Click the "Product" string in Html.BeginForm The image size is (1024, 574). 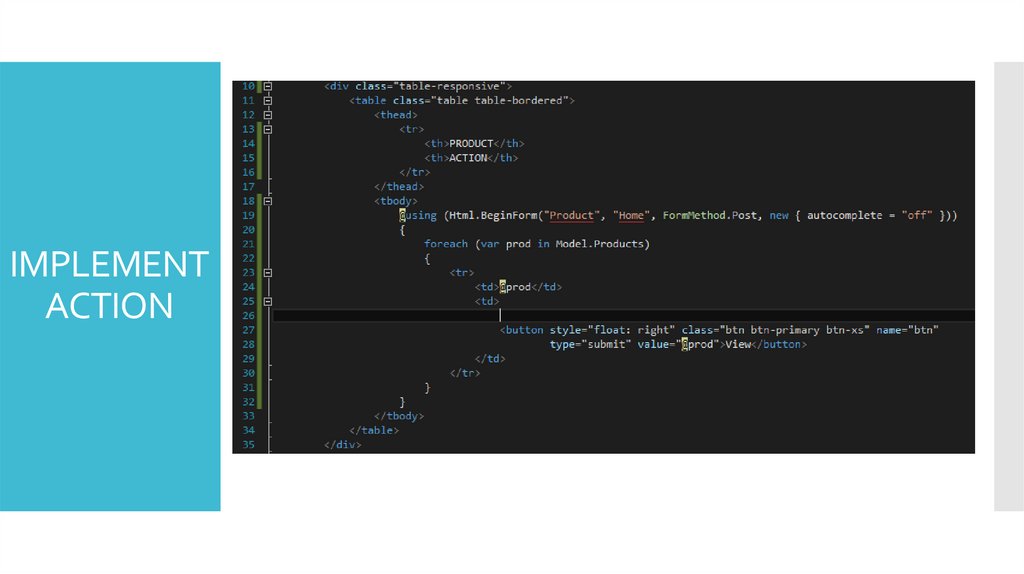pos(571,215)
